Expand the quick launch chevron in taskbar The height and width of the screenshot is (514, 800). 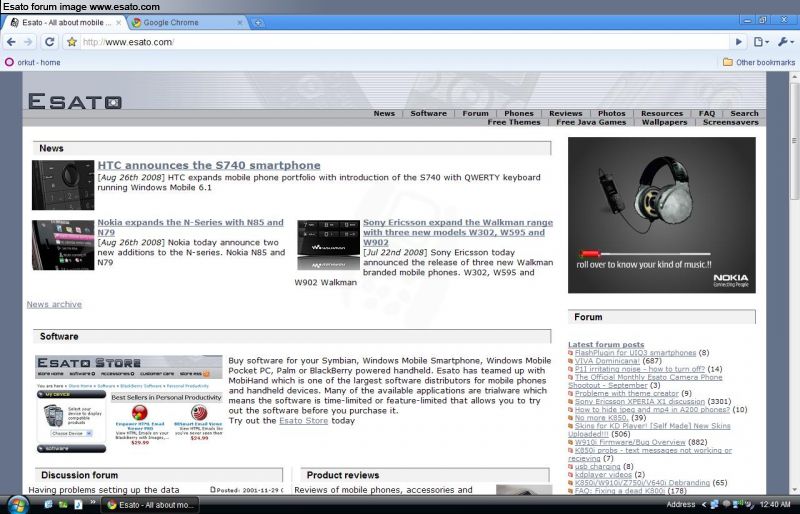click(x=93, y=503)
